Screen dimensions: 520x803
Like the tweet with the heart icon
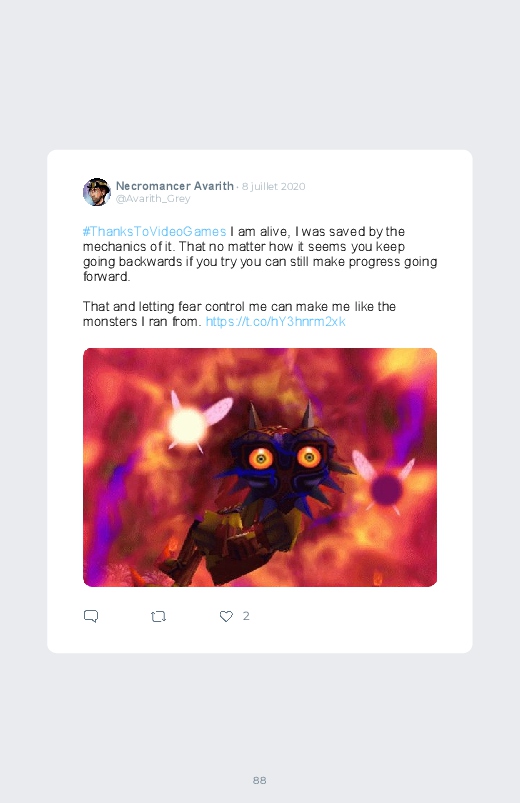[x=226, y=617]
